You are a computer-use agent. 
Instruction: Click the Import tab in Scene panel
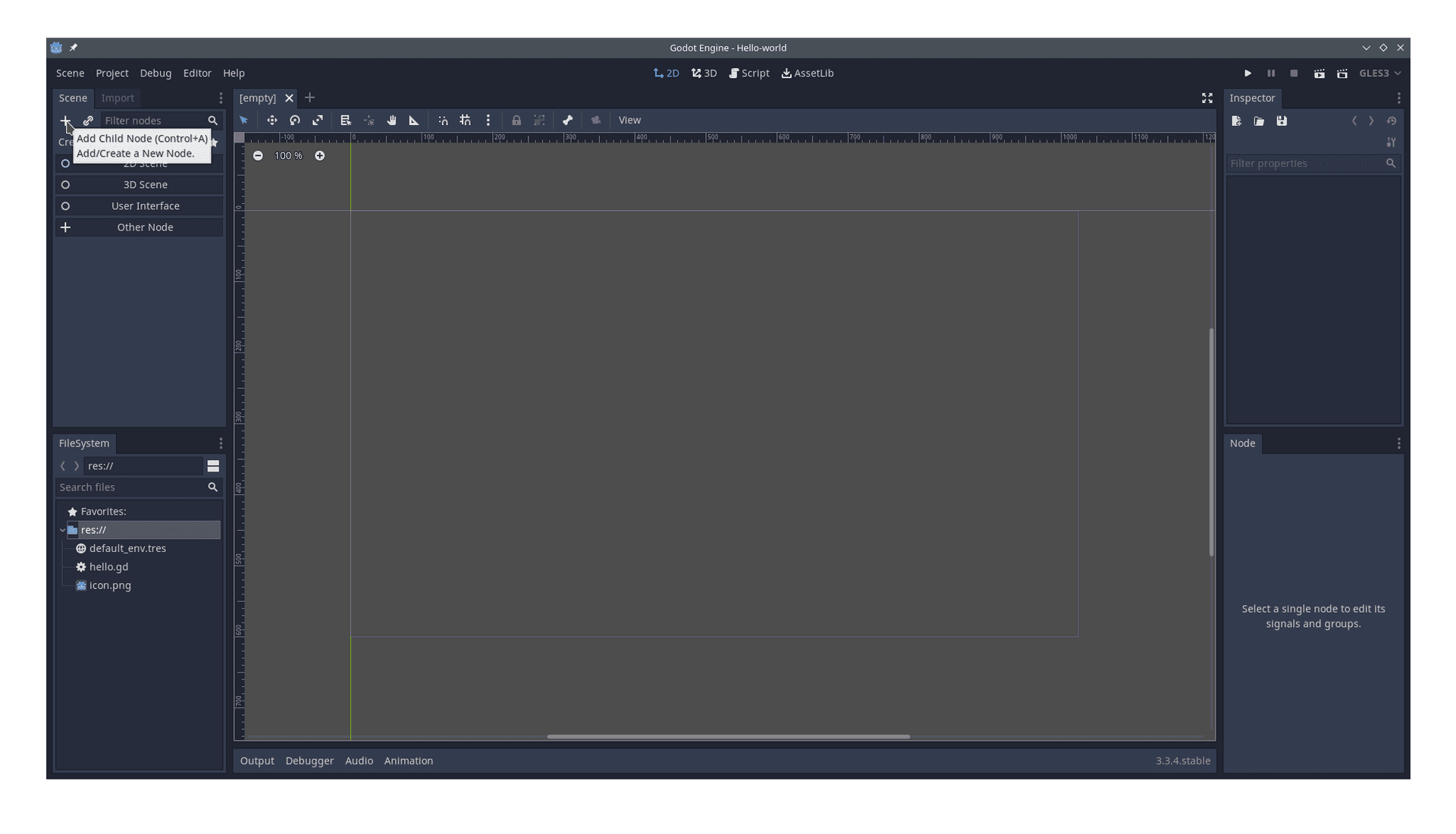pos(117,97)
